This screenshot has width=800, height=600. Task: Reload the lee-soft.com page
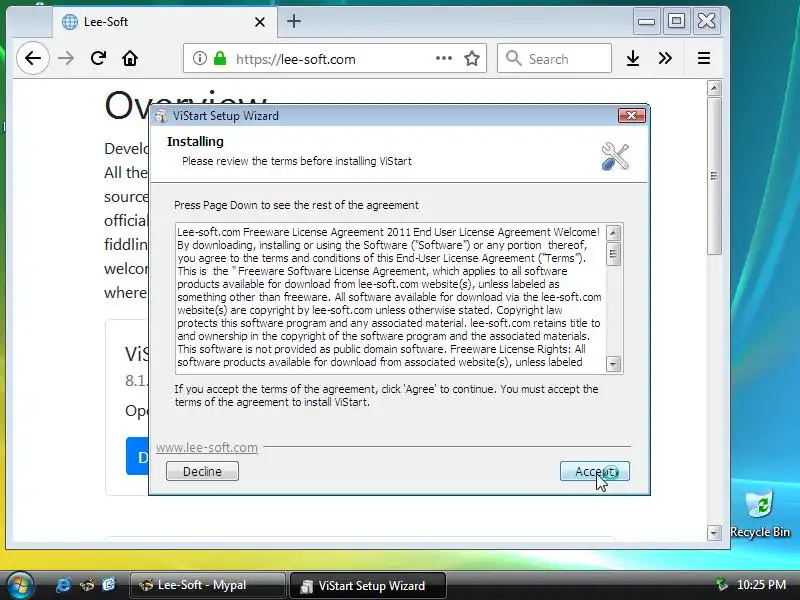(98, 58)
